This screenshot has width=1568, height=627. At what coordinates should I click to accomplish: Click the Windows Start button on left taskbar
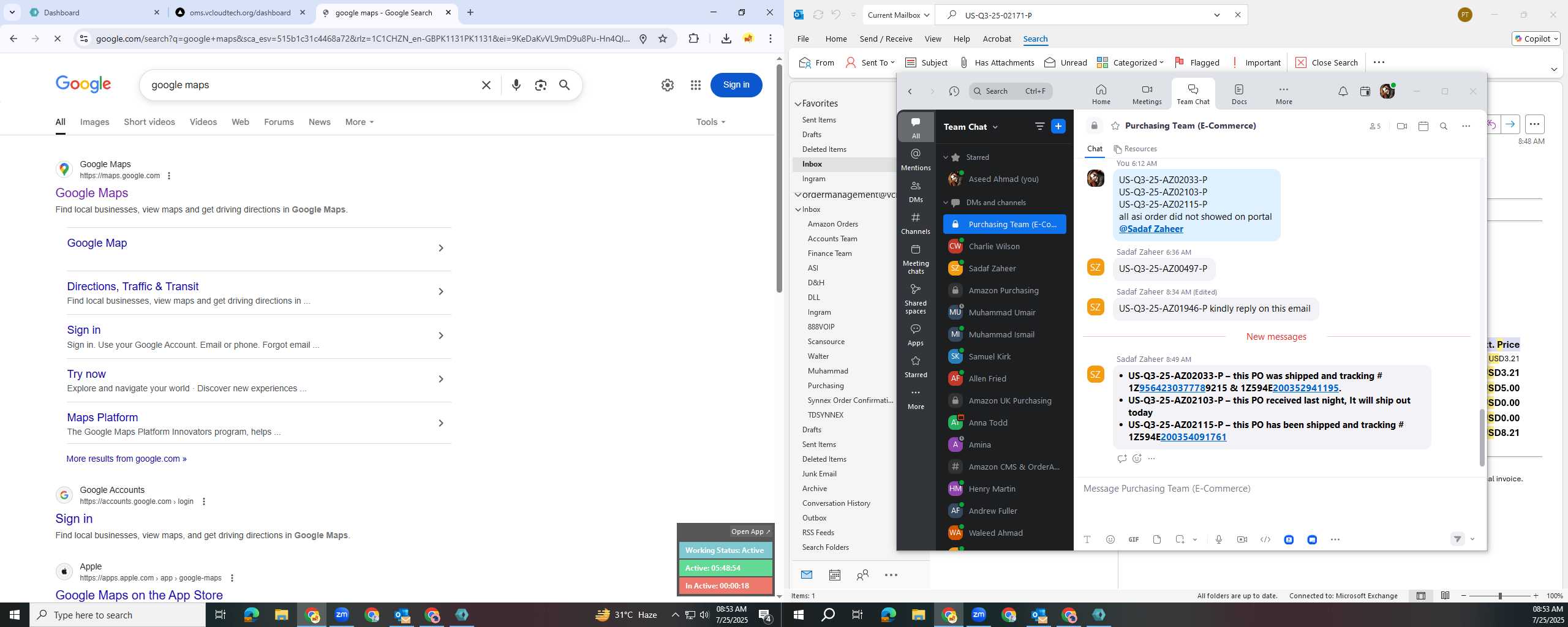pos(15,615)
